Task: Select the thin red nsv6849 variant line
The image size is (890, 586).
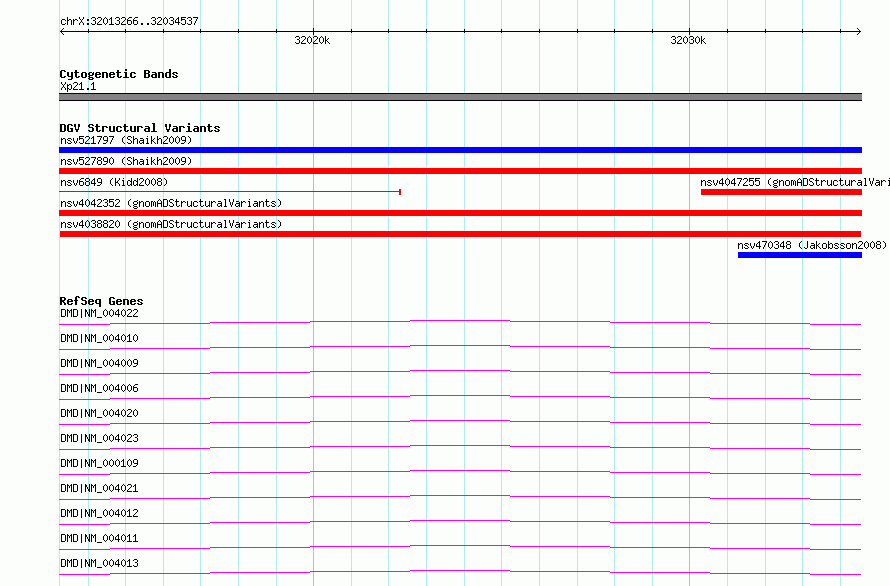Action: [x=230, y=192]
